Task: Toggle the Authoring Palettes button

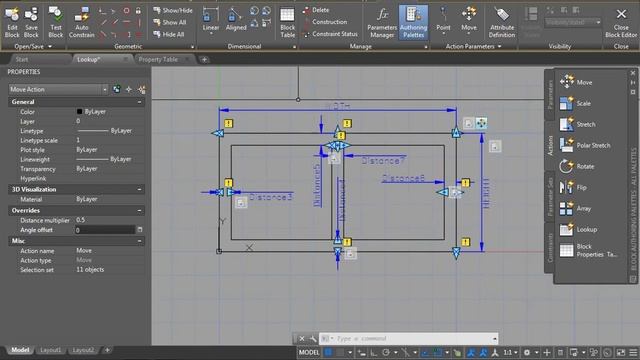Action: [x=413, y=23]
